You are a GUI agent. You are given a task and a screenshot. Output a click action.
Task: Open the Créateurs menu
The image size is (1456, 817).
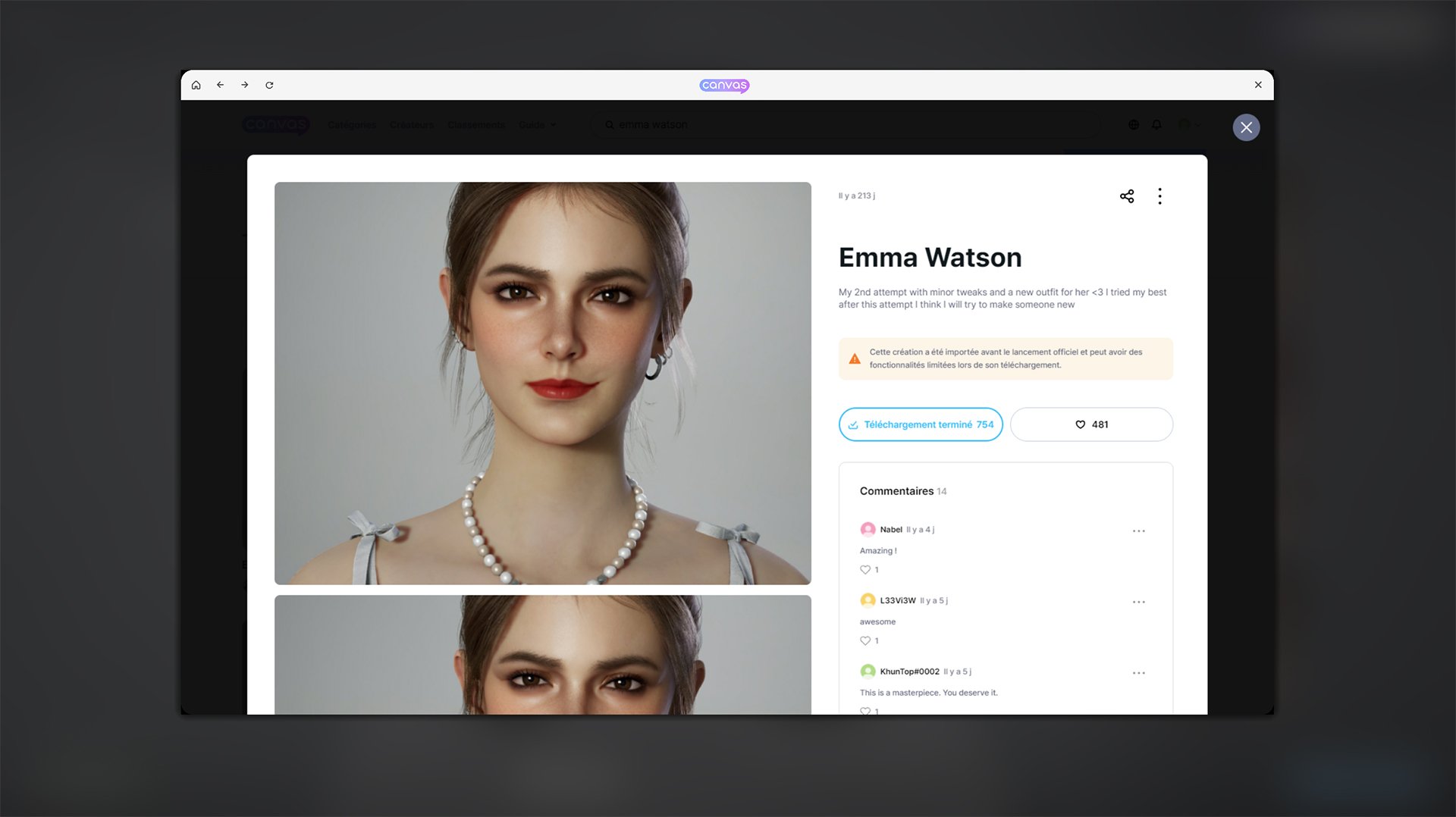click(412, 125)
